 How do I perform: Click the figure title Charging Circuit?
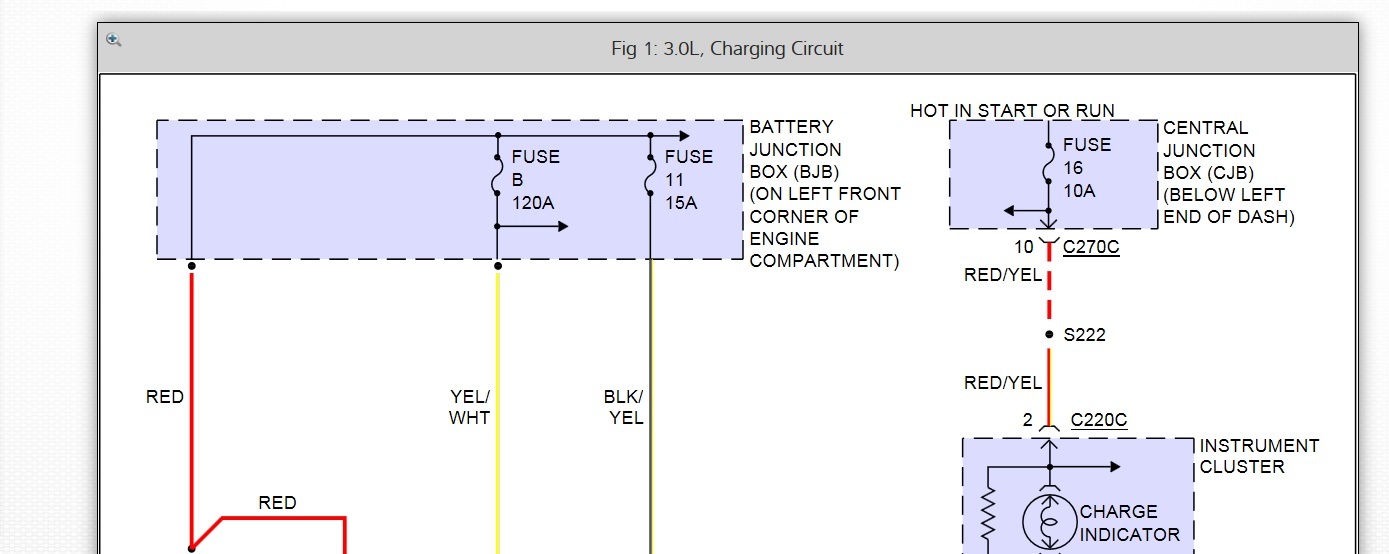tap(727, 48)
